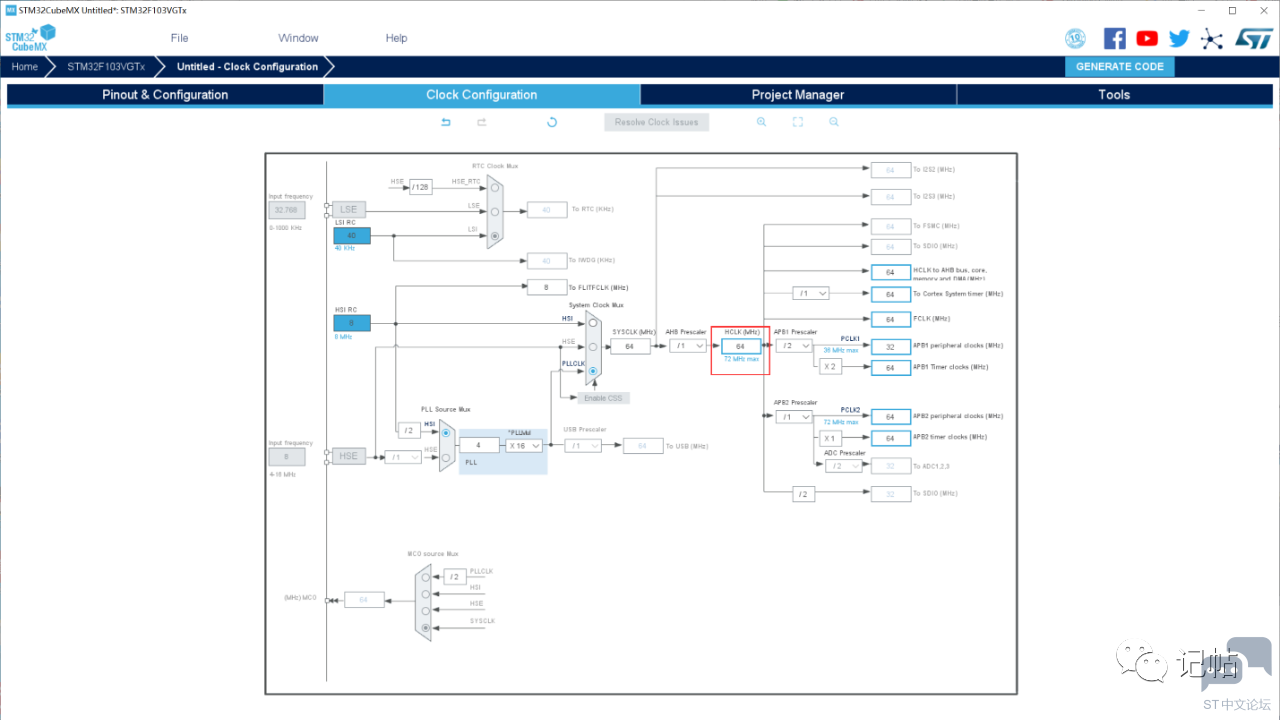Select LSI in the RTC Clock Mux
Viewport: 1280px width, 720px height.
(493, 237)
